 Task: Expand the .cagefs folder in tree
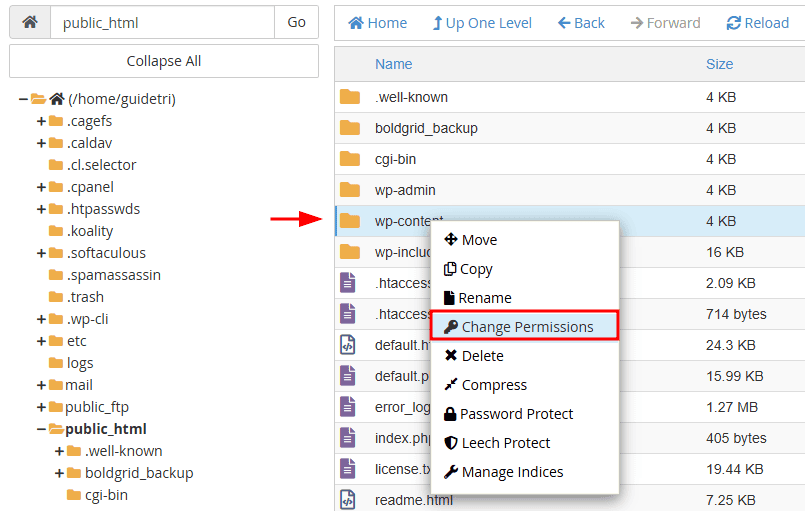41,121
